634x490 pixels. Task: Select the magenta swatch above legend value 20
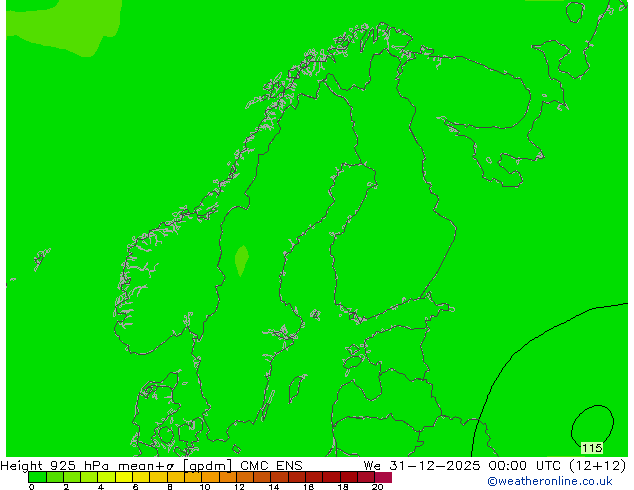[x=383, y=477]
